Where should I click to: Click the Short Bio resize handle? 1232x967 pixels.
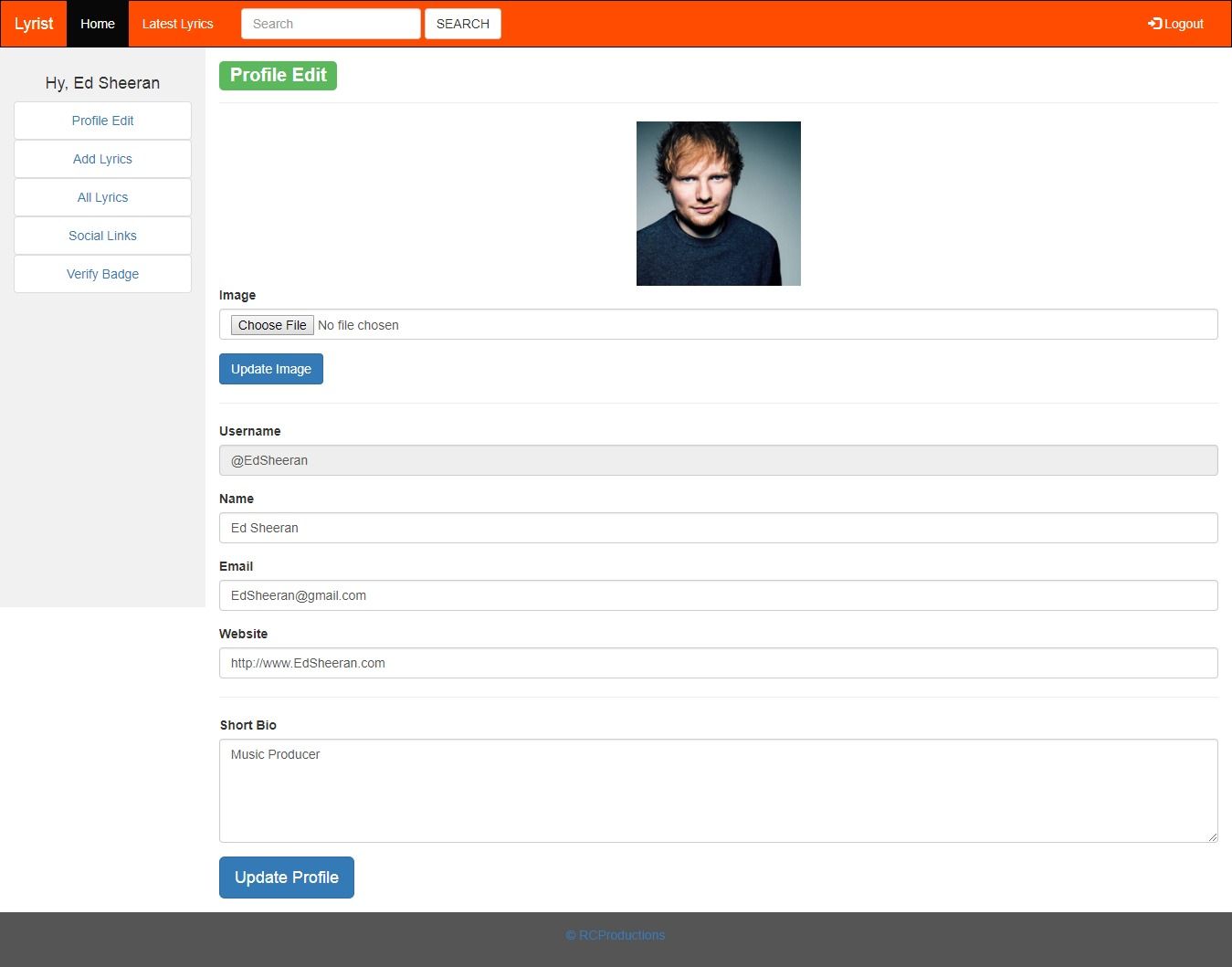click(x=1212, y=836)
